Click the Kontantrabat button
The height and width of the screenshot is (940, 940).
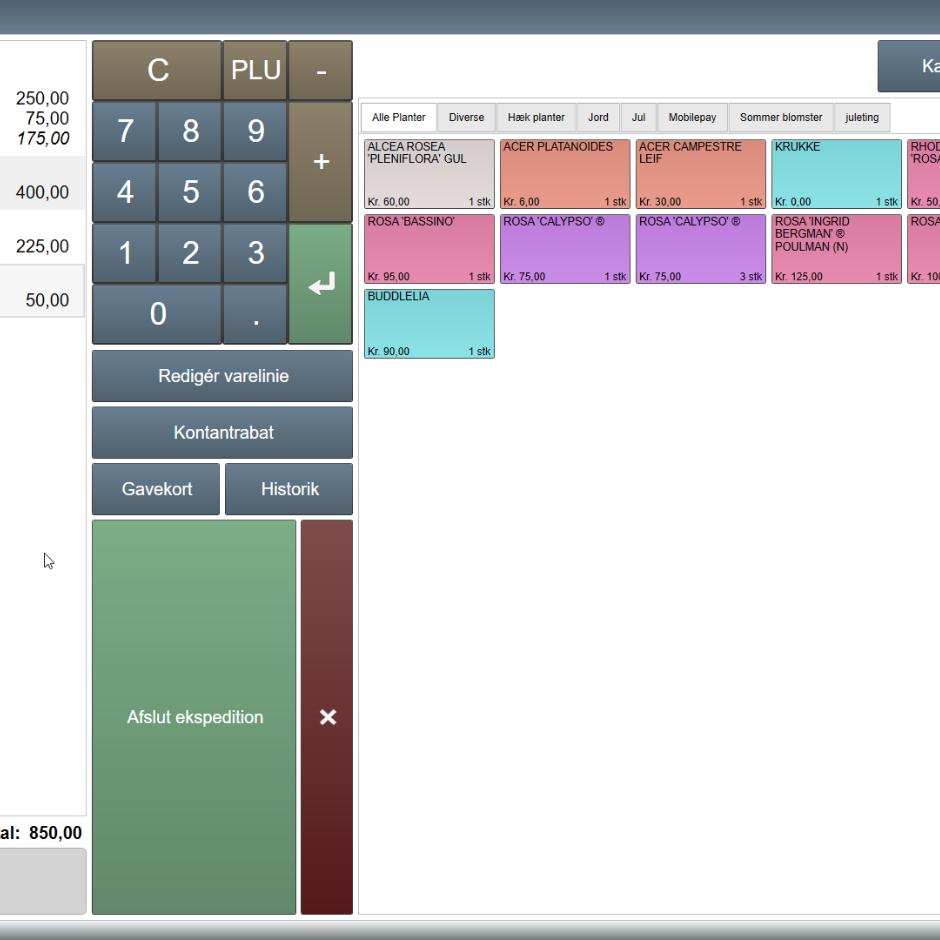tap(220, 432)
